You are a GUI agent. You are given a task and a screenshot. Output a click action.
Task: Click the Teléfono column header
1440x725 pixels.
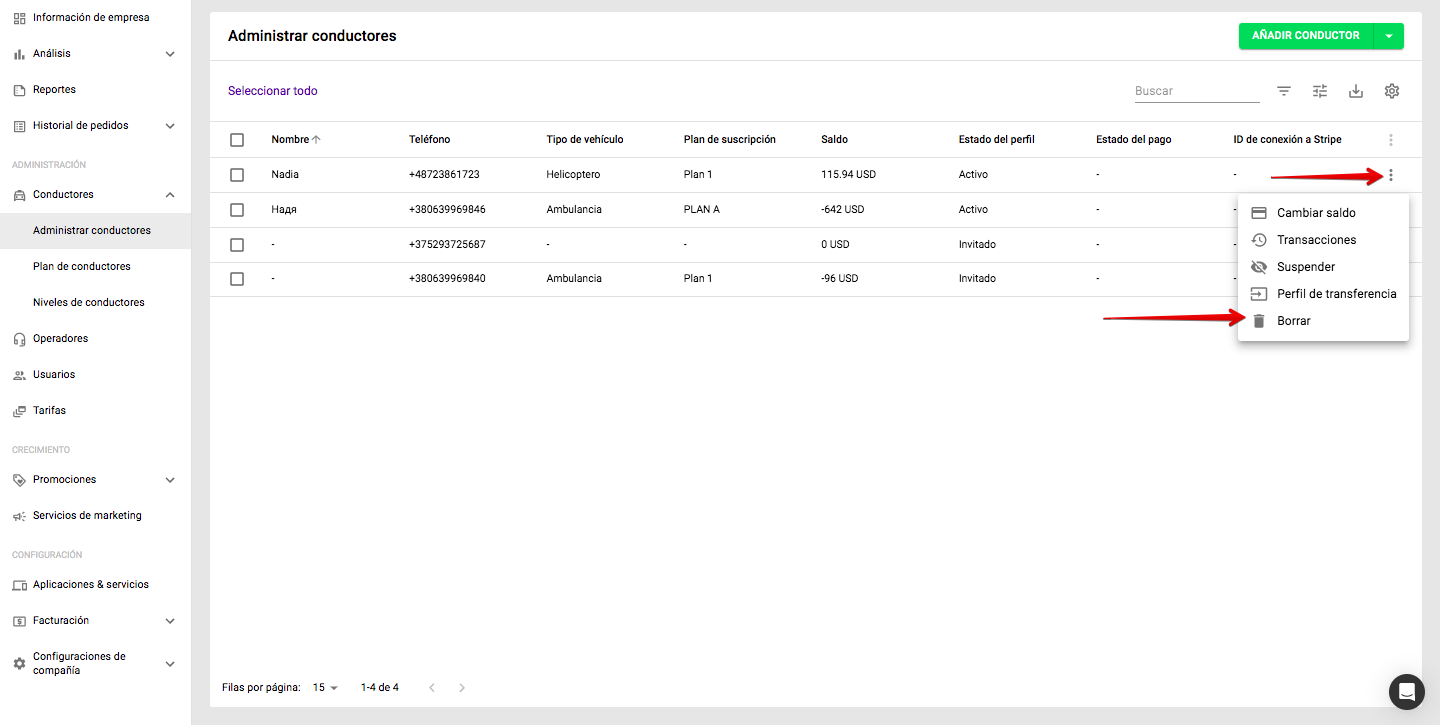tap(430, 140)
